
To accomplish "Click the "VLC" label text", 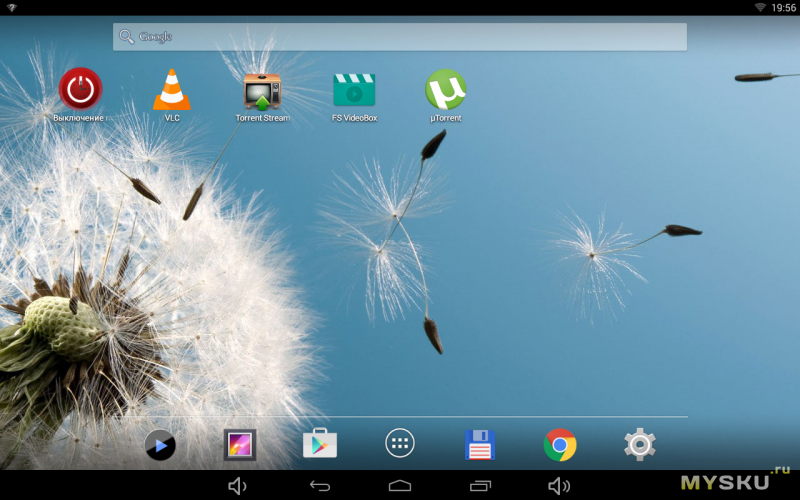I will point(172,118).
